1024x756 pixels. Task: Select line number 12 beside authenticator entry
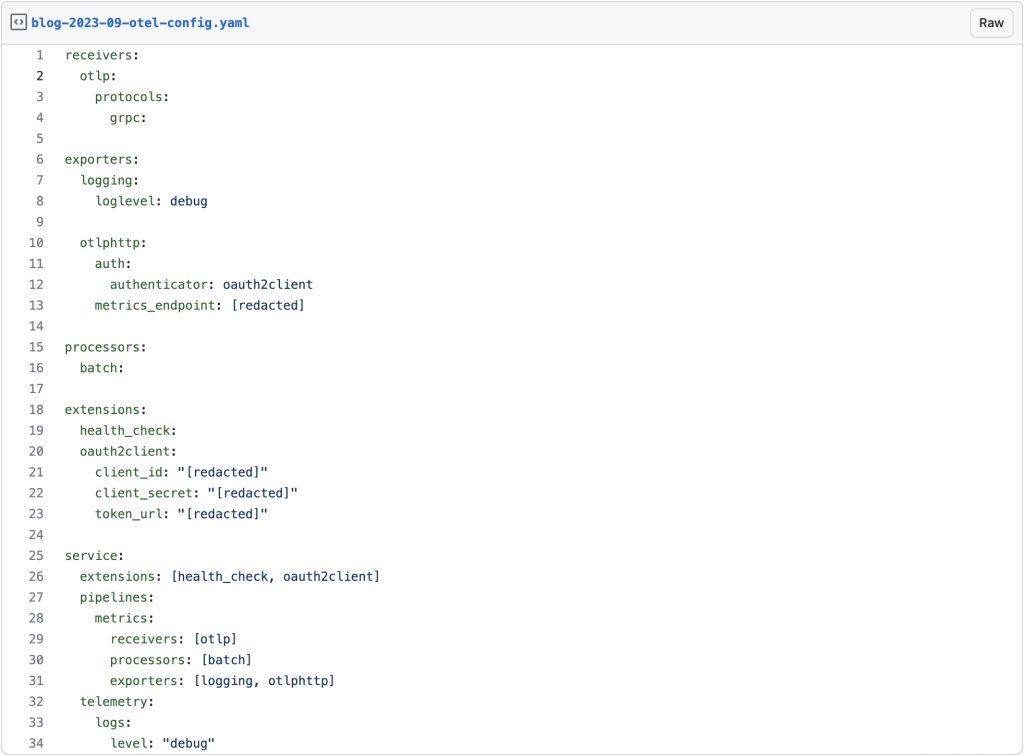point(36,284)
